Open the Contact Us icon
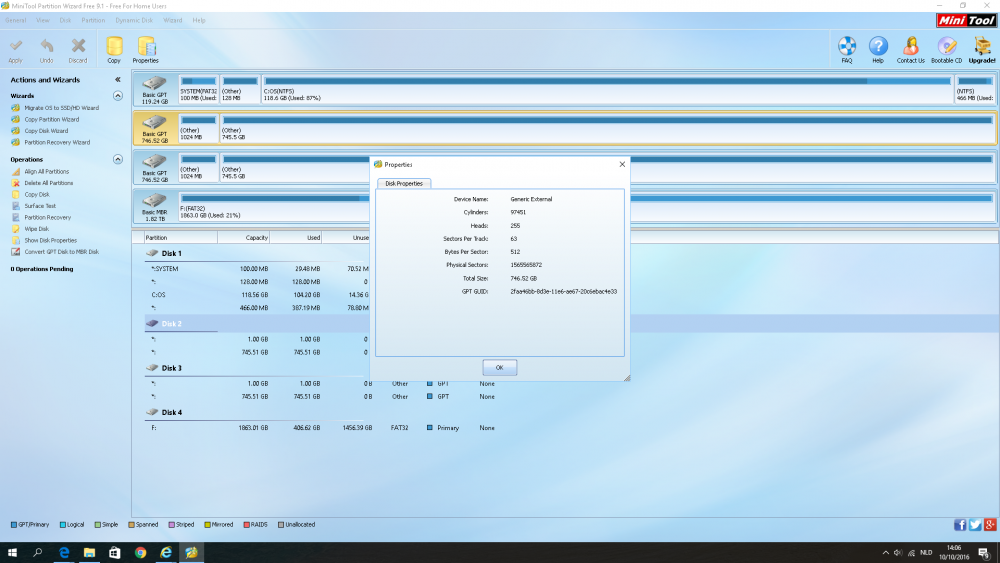 point(910,48)
